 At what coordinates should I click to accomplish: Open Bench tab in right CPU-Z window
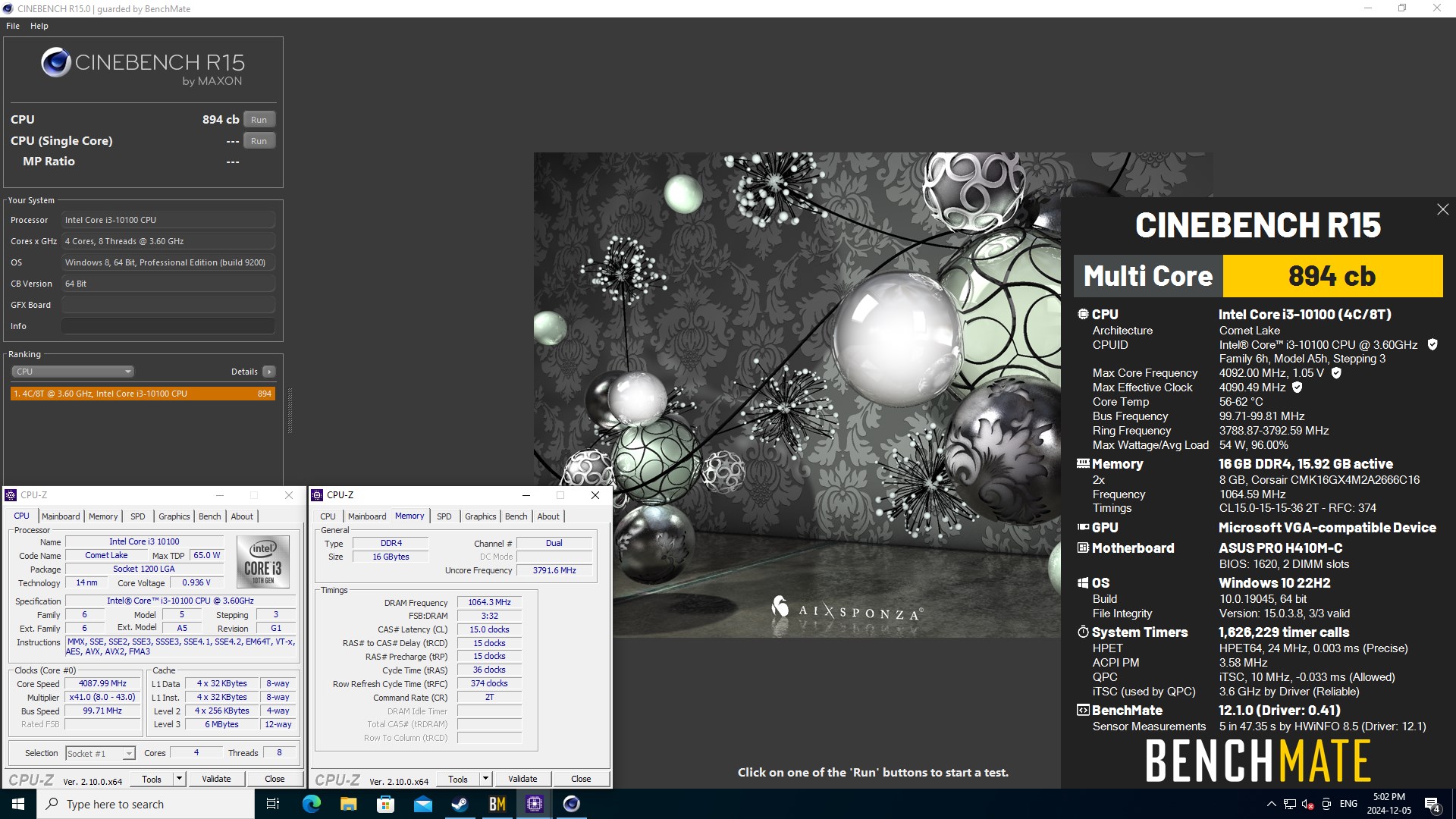click(516, 516)
